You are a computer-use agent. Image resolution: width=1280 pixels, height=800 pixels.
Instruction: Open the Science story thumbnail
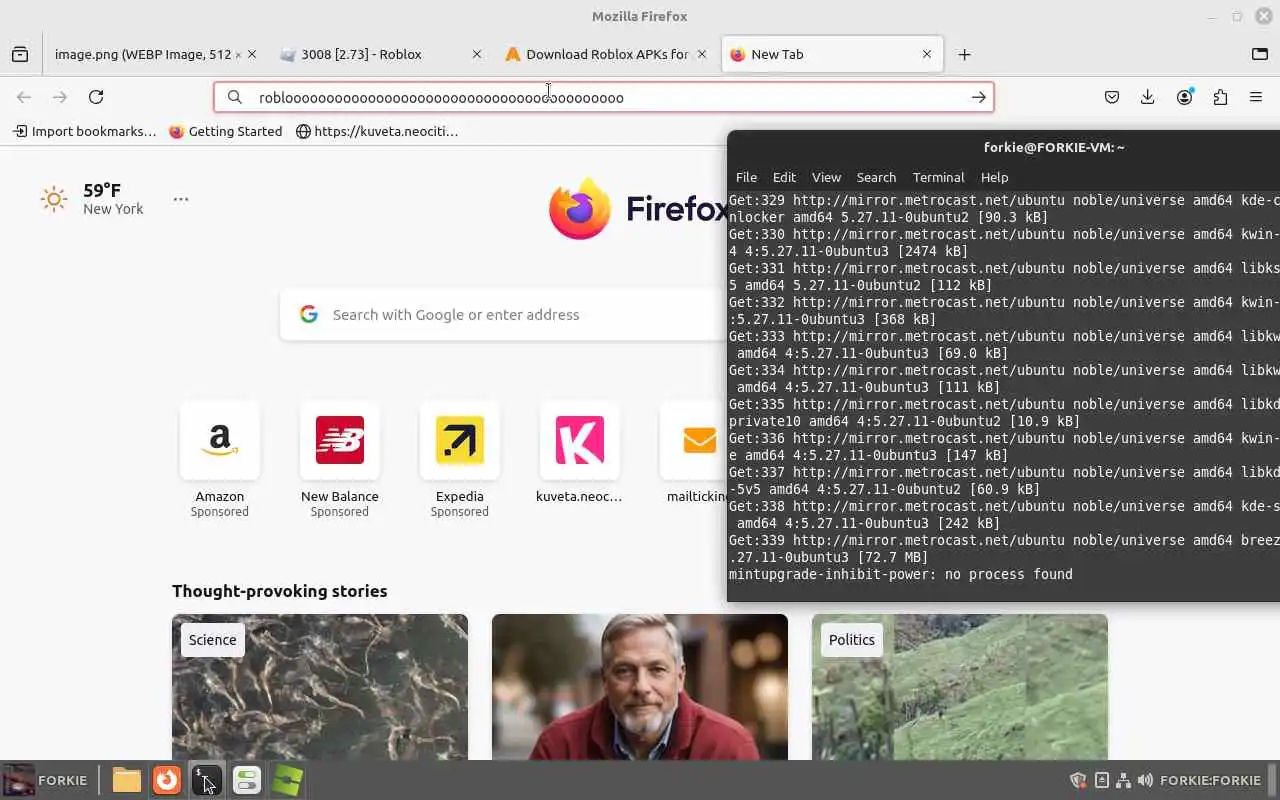pyautogui.click(x=320, y=687)
